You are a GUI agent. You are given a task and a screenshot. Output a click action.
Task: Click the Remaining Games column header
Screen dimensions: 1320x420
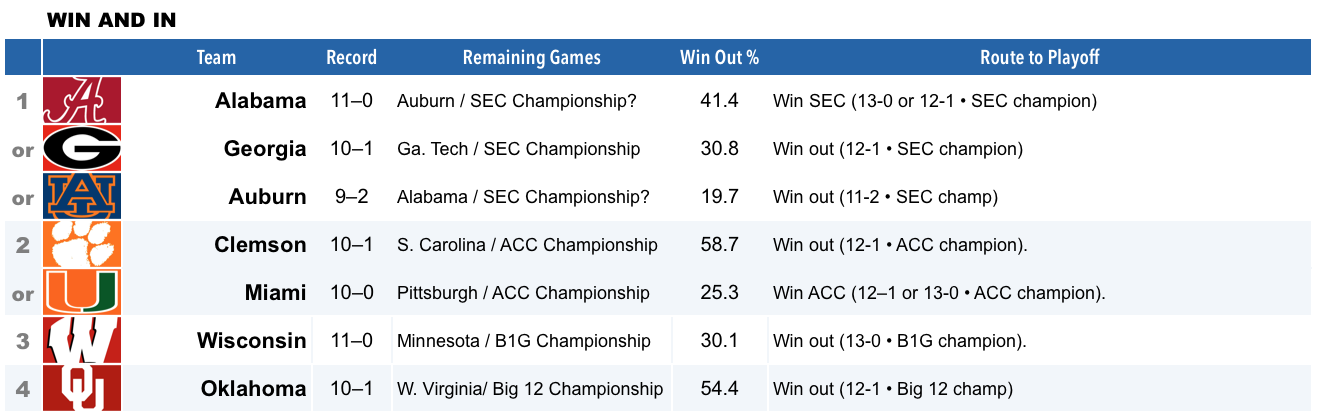(532, 57)
